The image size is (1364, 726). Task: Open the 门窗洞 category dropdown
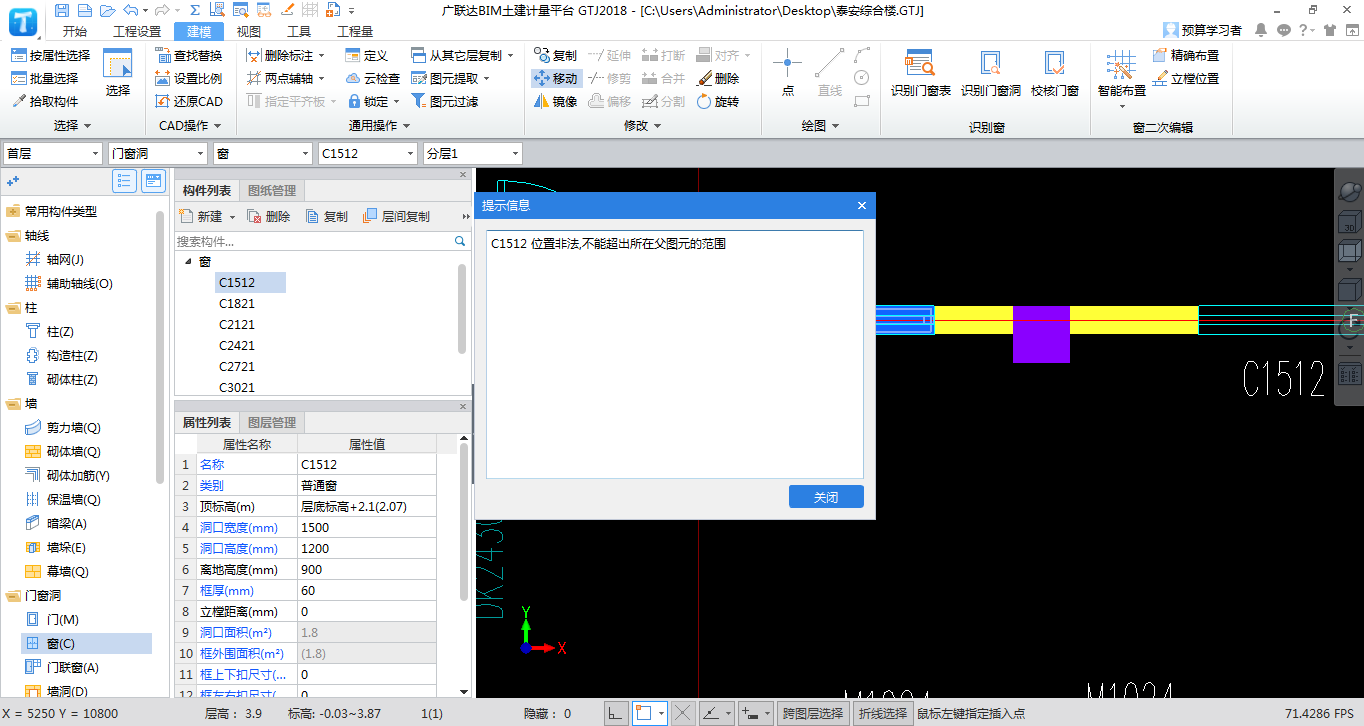(x=158, y=153)
